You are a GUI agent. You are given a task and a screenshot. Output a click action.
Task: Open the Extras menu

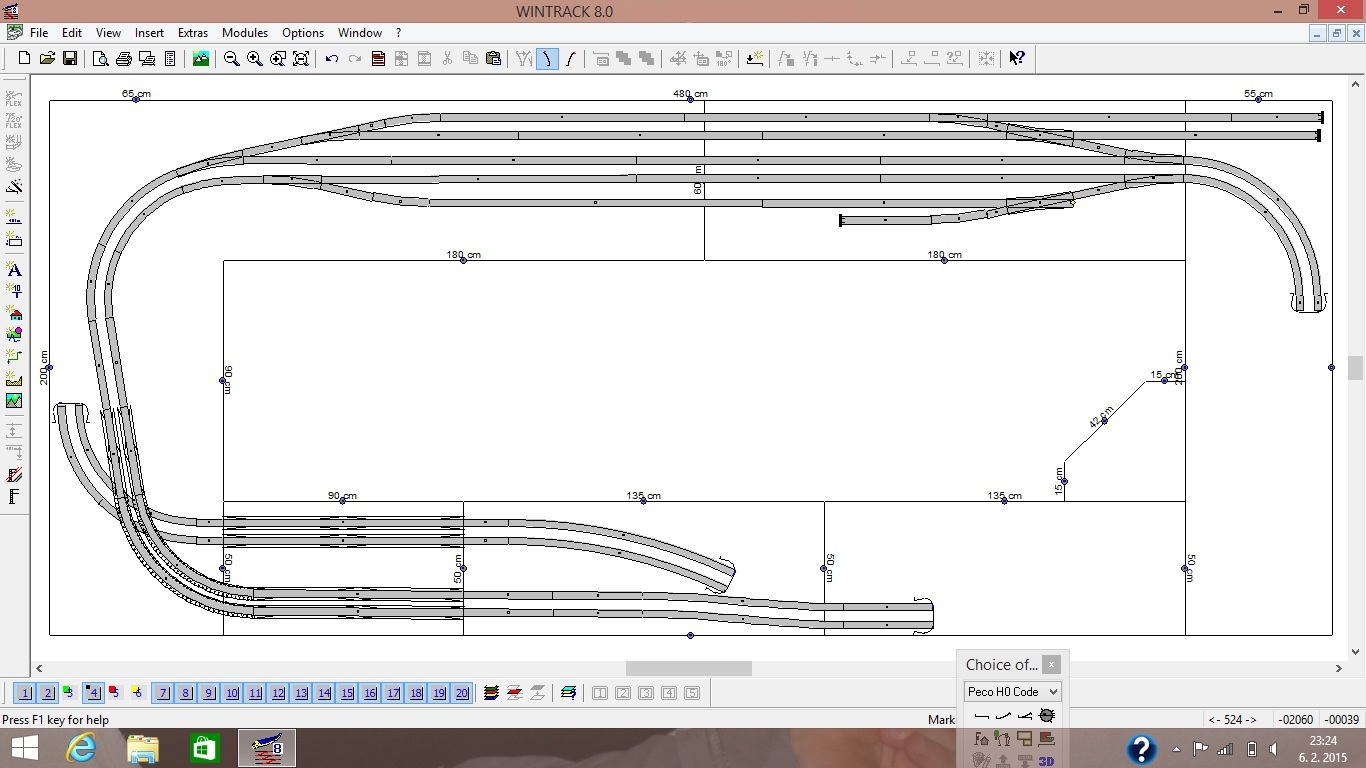193,33
